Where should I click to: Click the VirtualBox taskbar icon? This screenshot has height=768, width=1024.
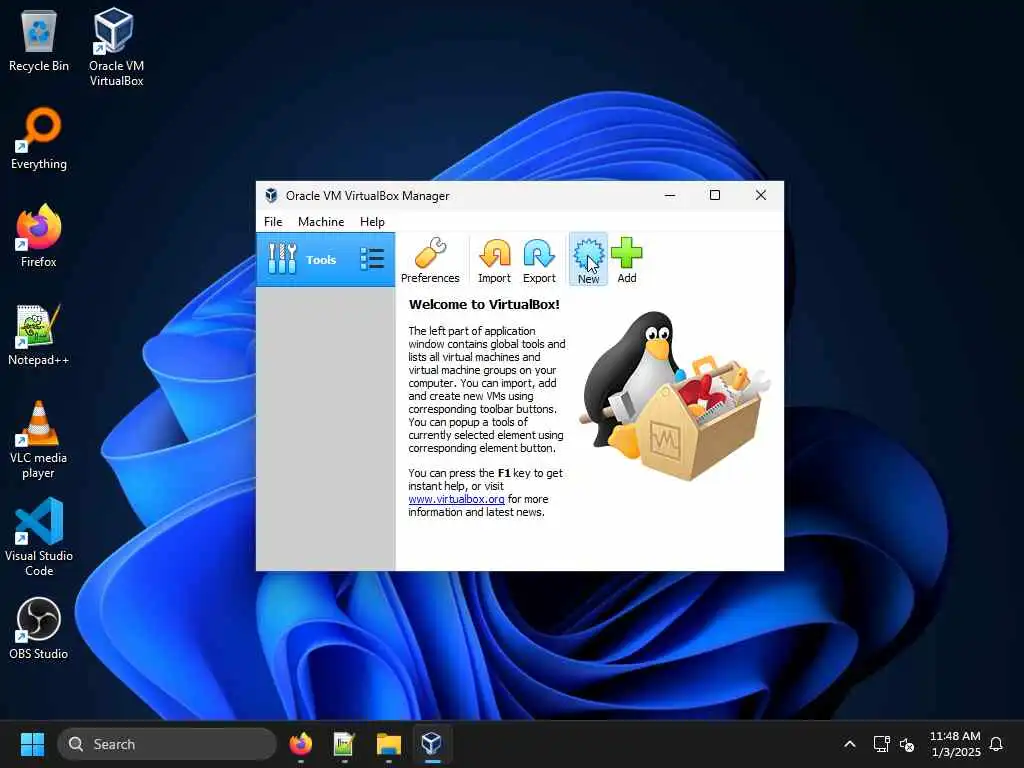(x=432, y=744)
